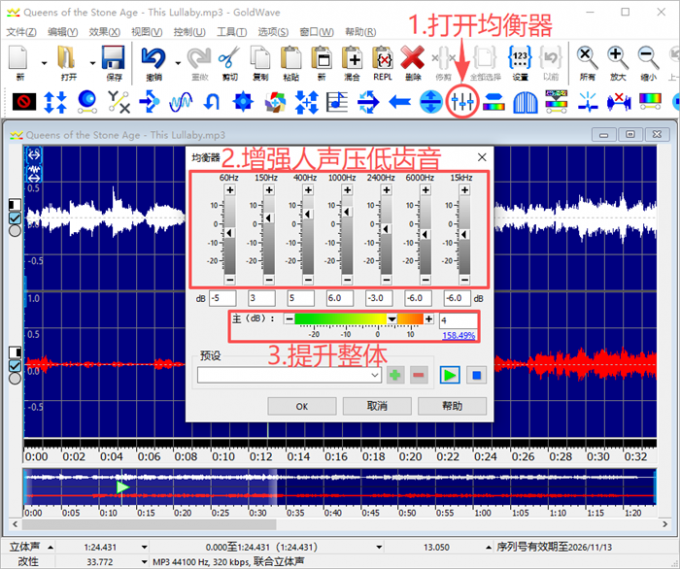Click the blue arch filter icon
The height and width of the screenshot is (569, 680).
[x=525, y=102]
